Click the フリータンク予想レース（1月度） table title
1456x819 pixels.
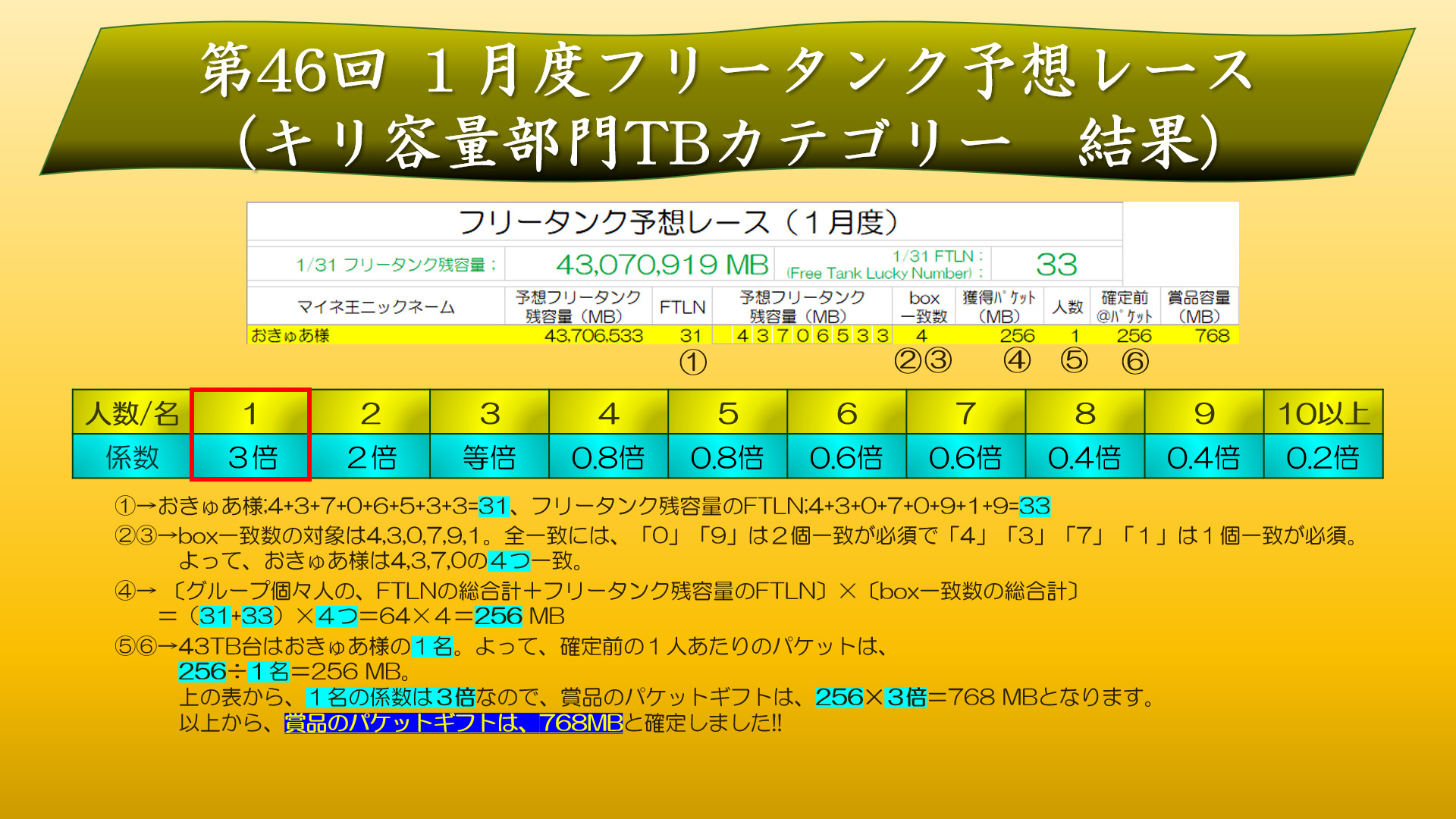tap(678, 222)
